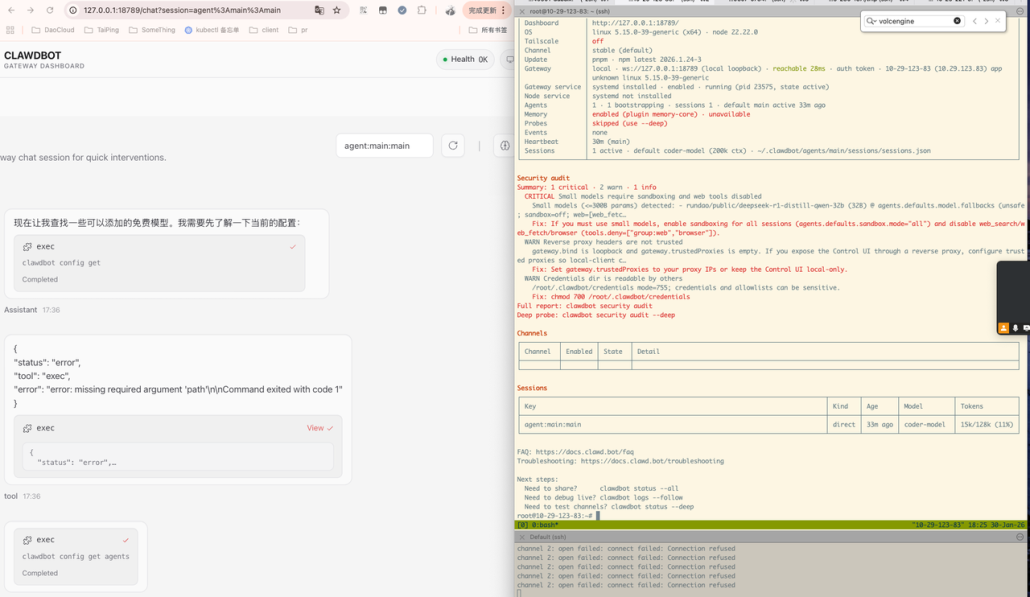
Task: Go to next search match in terminal
Action: [986, 21]
